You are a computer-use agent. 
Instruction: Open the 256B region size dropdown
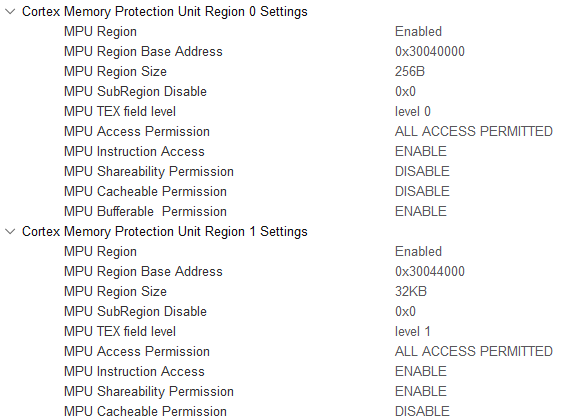(x=409, y=71)
